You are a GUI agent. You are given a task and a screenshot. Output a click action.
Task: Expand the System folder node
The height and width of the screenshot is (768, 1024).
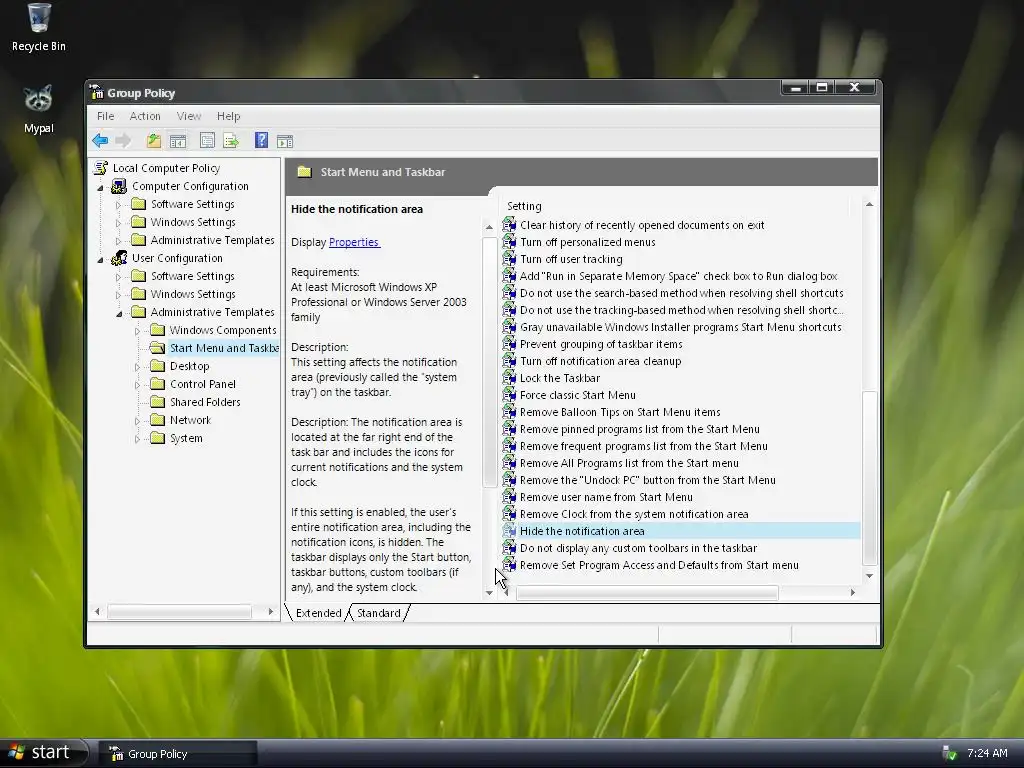click(x=137, y=439)
